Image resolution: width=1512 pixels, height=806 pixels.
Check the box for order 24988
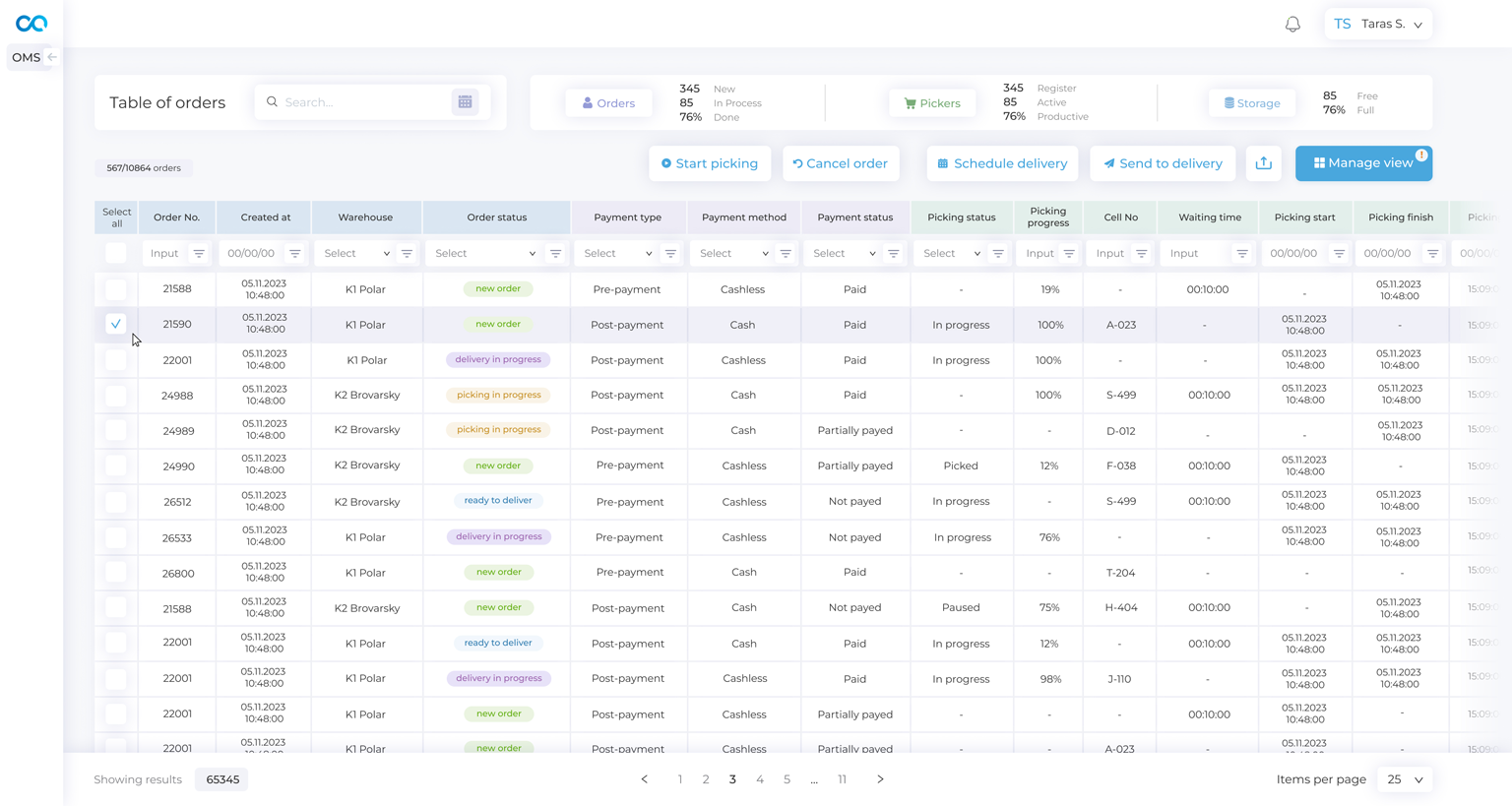(x=116, y=396)
